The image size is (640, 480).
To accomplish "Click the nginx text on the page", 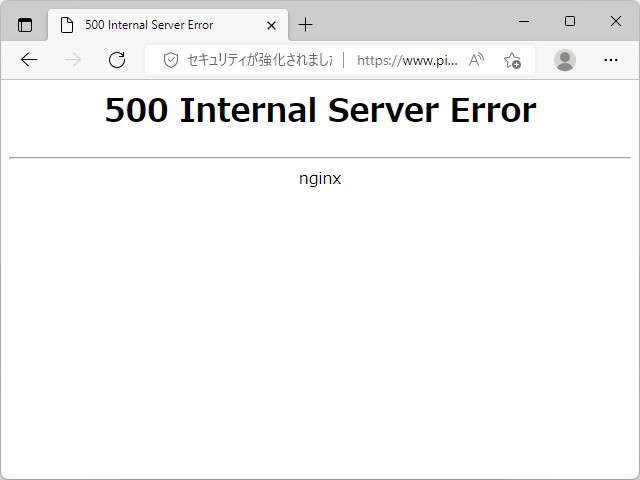I will [x=320, y=179].
